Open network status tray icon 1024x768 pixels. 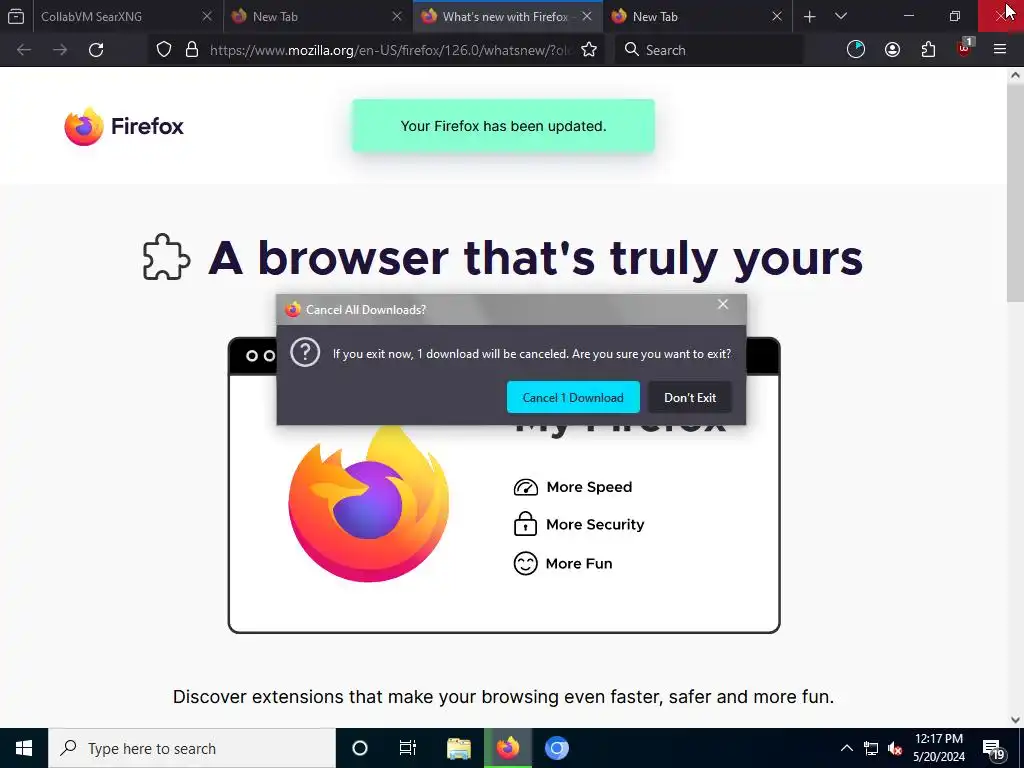pyautogui.click(x=871, y=748)
